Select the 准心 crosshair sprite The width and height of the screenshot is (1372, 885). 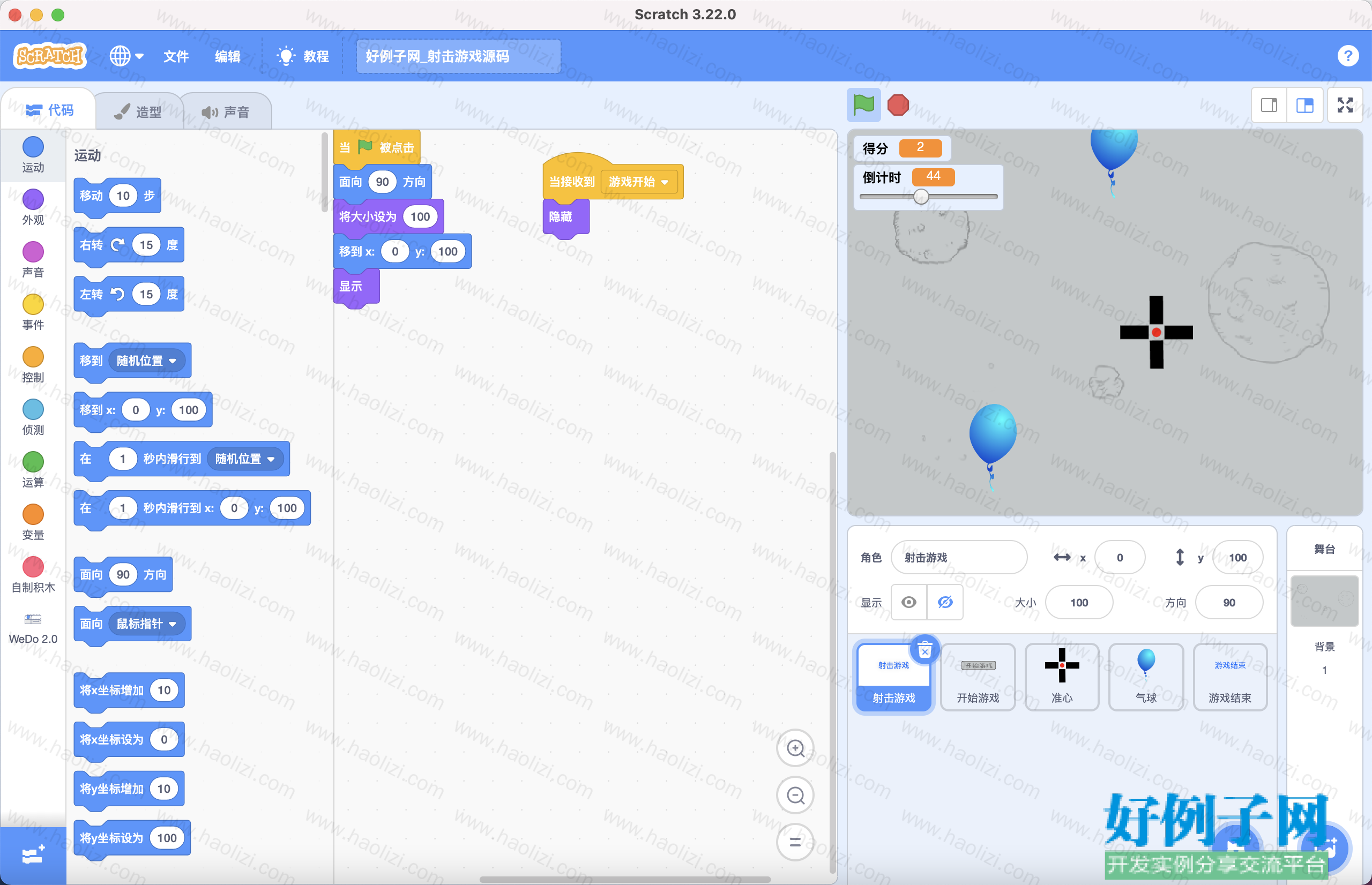click(1062, 677)
